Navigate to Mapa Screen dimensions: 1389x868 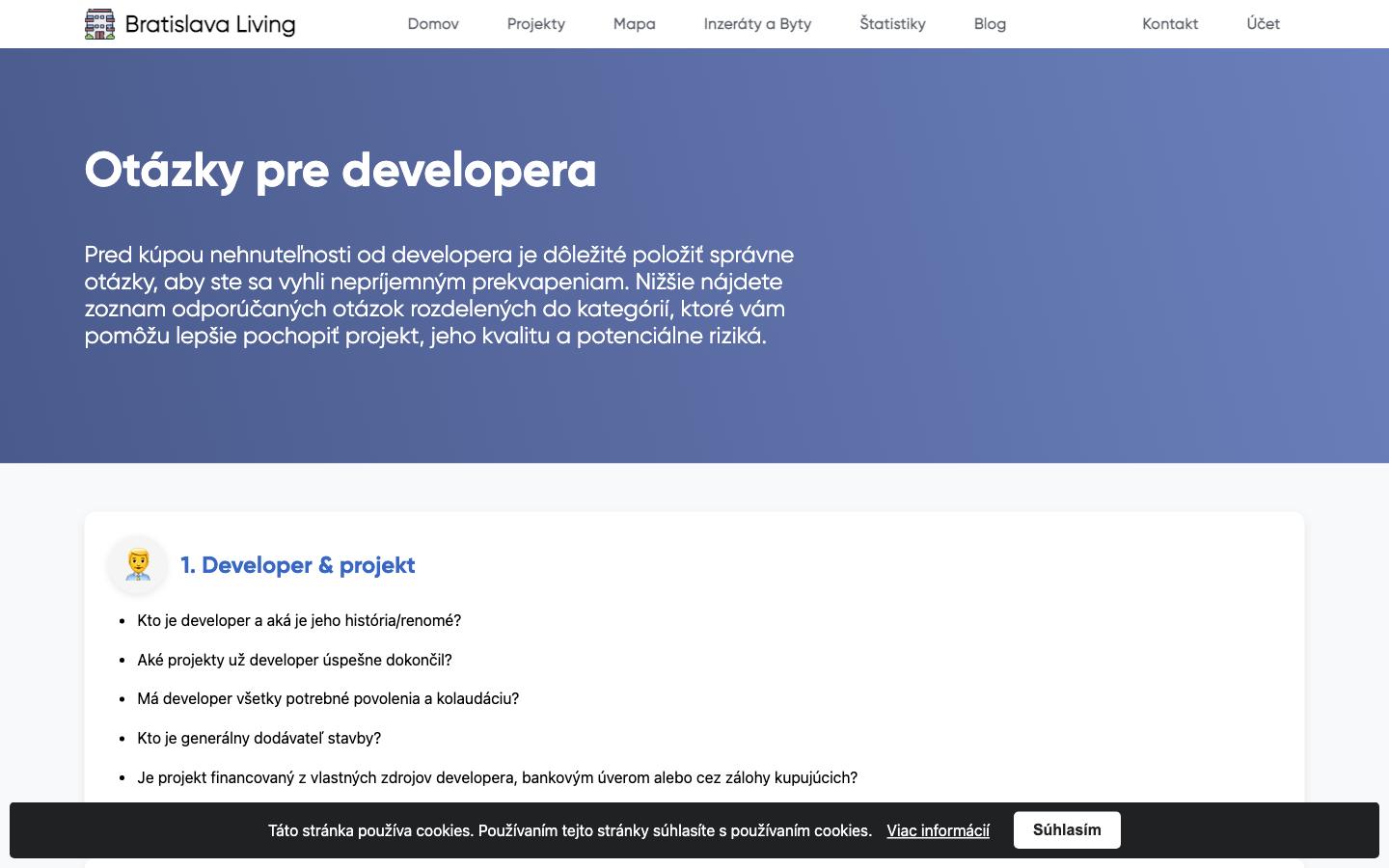pos(634,24)
